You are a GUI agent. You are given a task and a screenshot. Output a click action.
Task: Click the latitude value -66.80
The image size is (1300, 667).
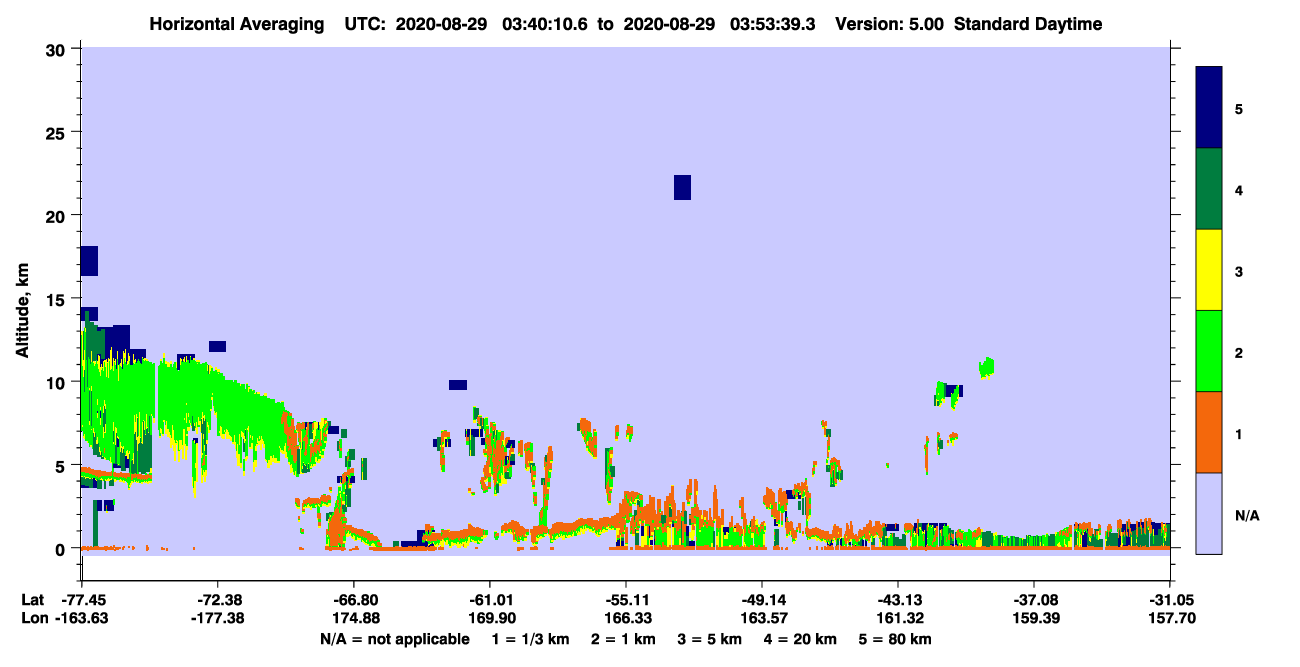click(x=353, y=600)
